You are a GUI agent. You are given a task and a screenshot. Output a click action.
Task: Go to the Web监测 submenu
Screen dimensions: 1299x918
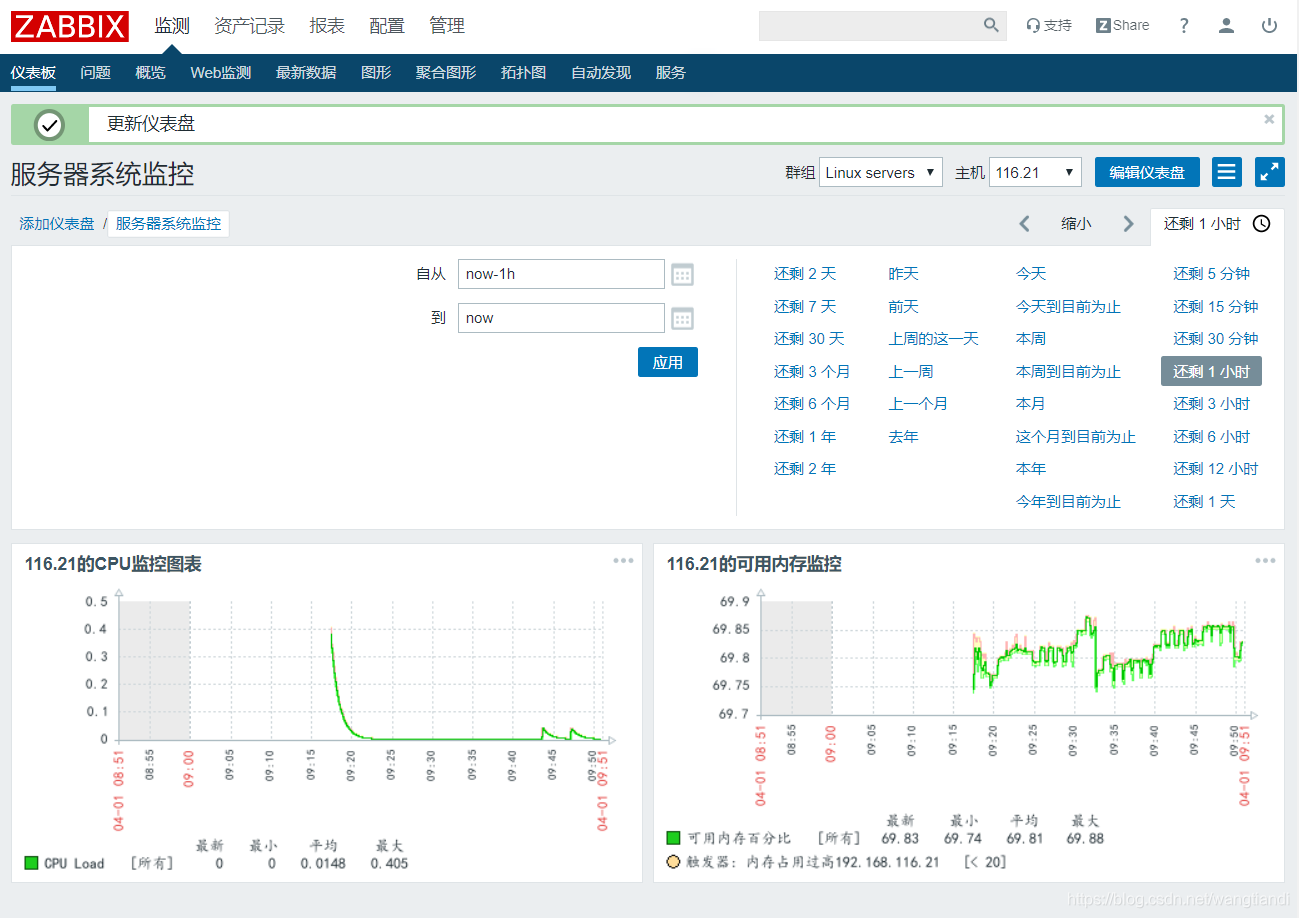click(221, 73)
